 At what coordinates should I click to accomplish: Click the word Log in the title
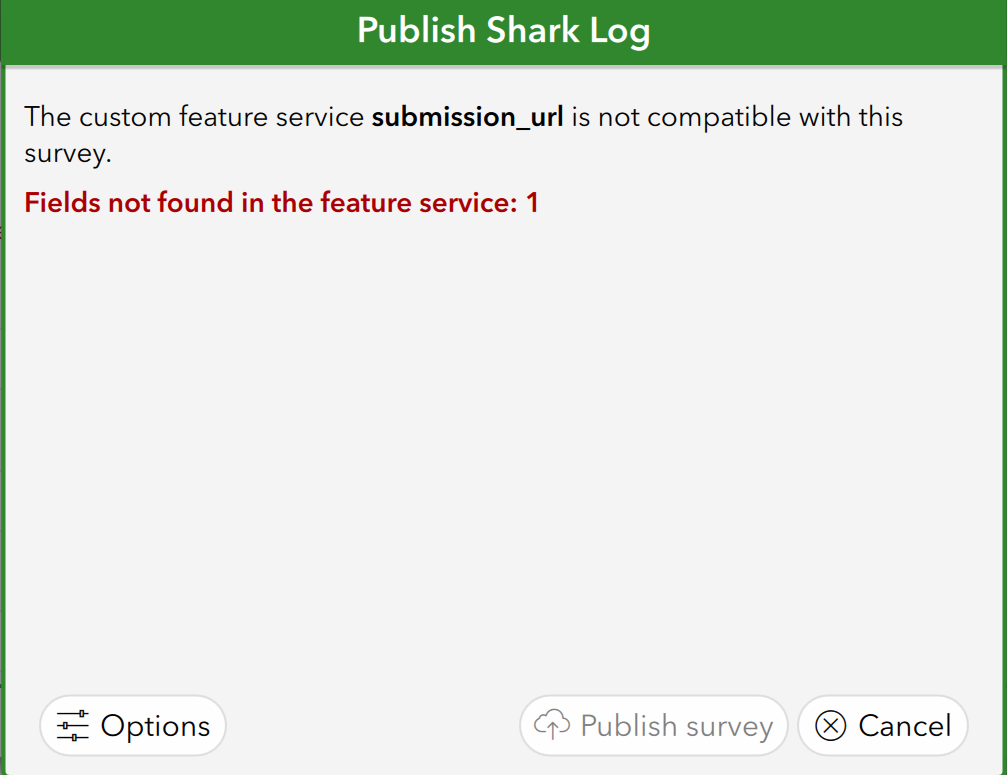click(x=620, y=31)
